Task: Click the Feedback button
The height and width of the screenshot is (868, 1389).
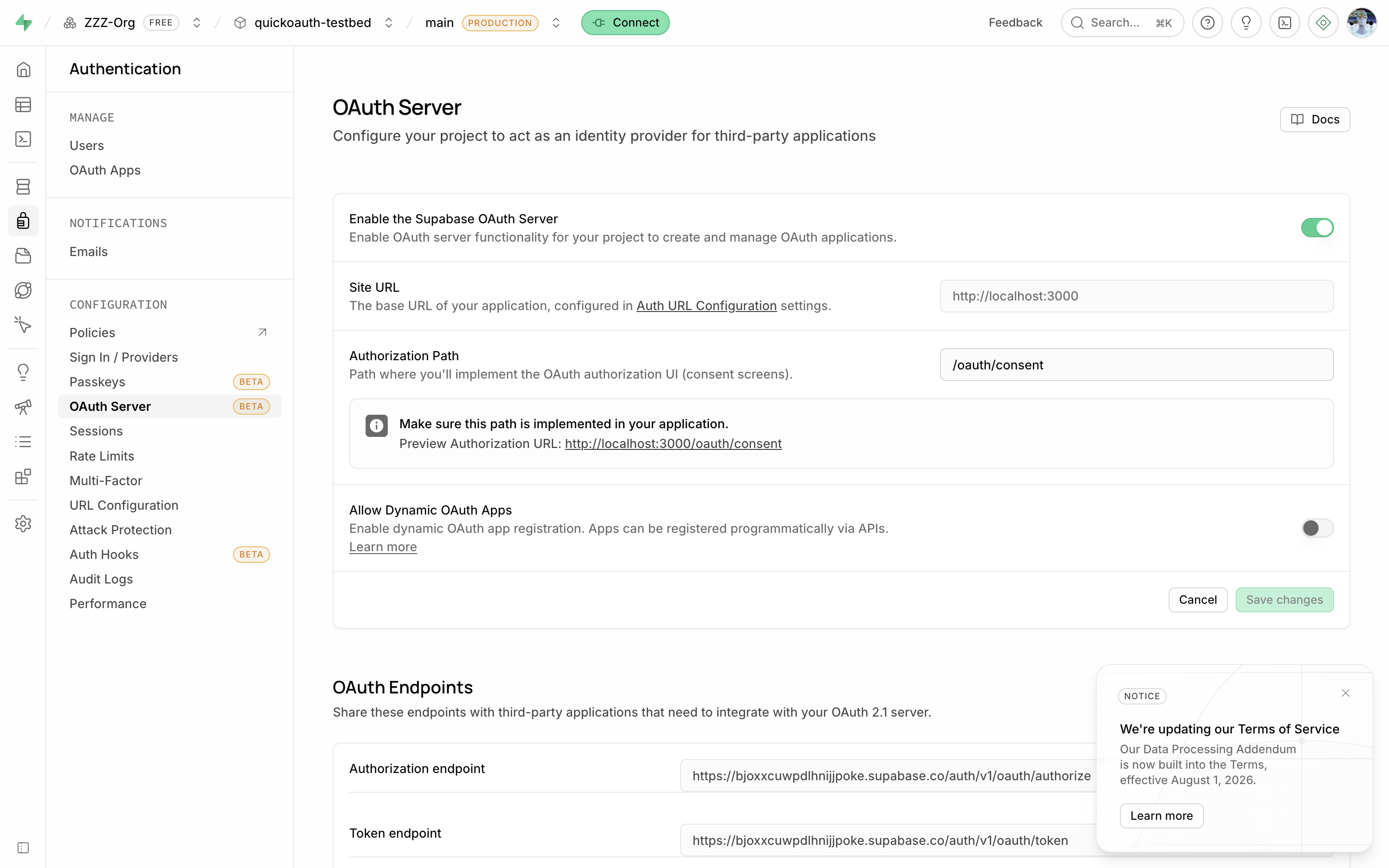Action: click(x=1015, y=22)
